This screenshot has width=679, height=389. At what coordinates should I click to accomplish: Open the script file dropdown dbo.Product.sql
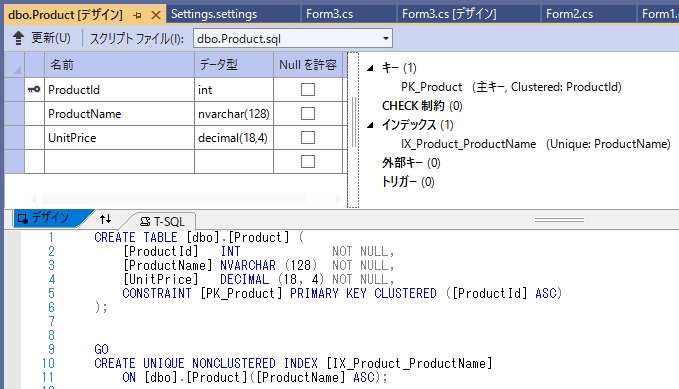tap(385, 39)
